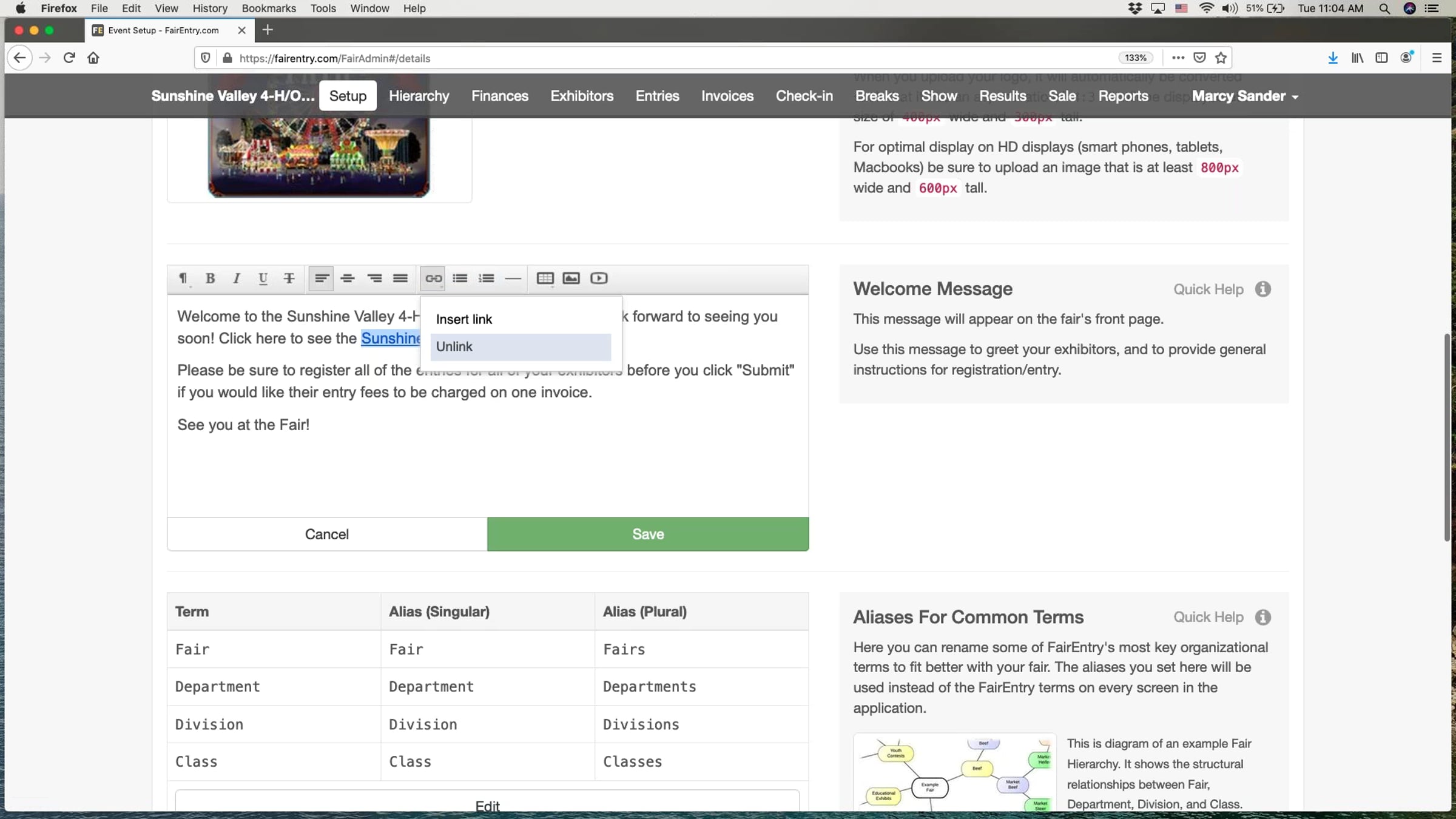Cancel editing the welcome message
Image resolution: width=1456 pixels, height=819 pixels.
point(326,534)
